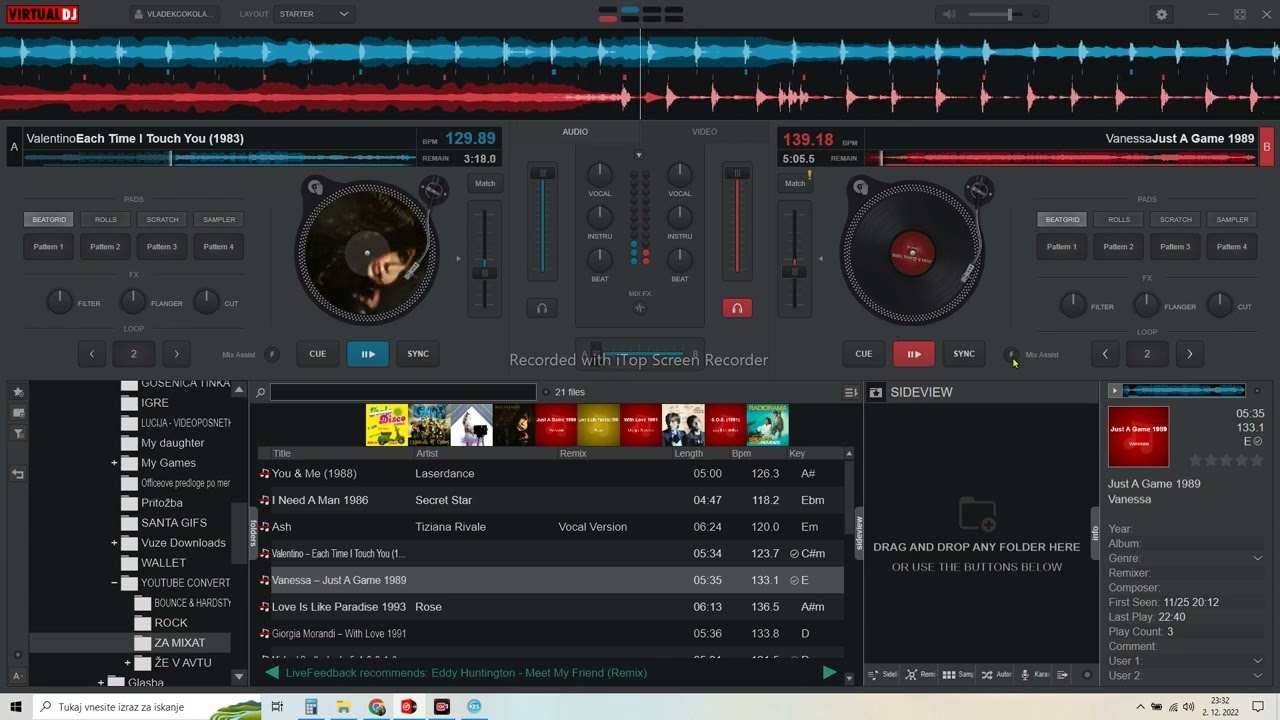Viewport: 1280px width, 720px height.
Task: Toggle right deck play/pause
Action: coord(914,354)
